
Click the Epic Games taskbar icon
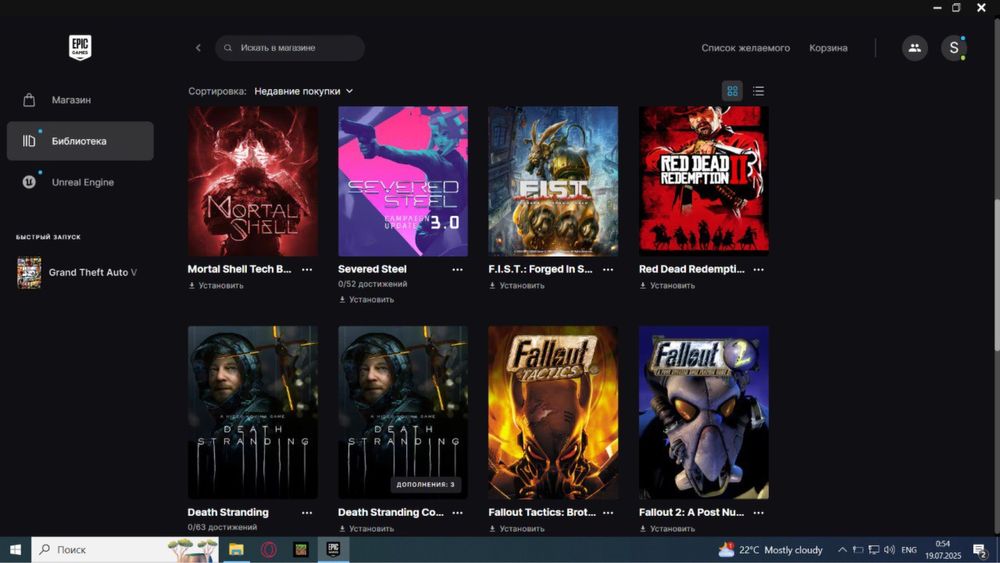[x=334, y=550]
